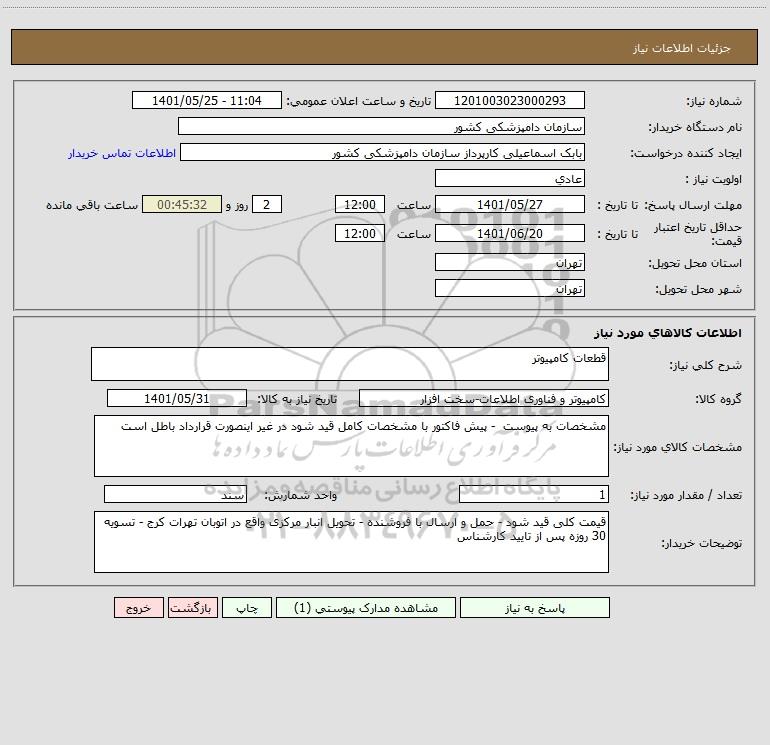Click the delivery city field تهران
Screen dimensions: 770x745
510,288
